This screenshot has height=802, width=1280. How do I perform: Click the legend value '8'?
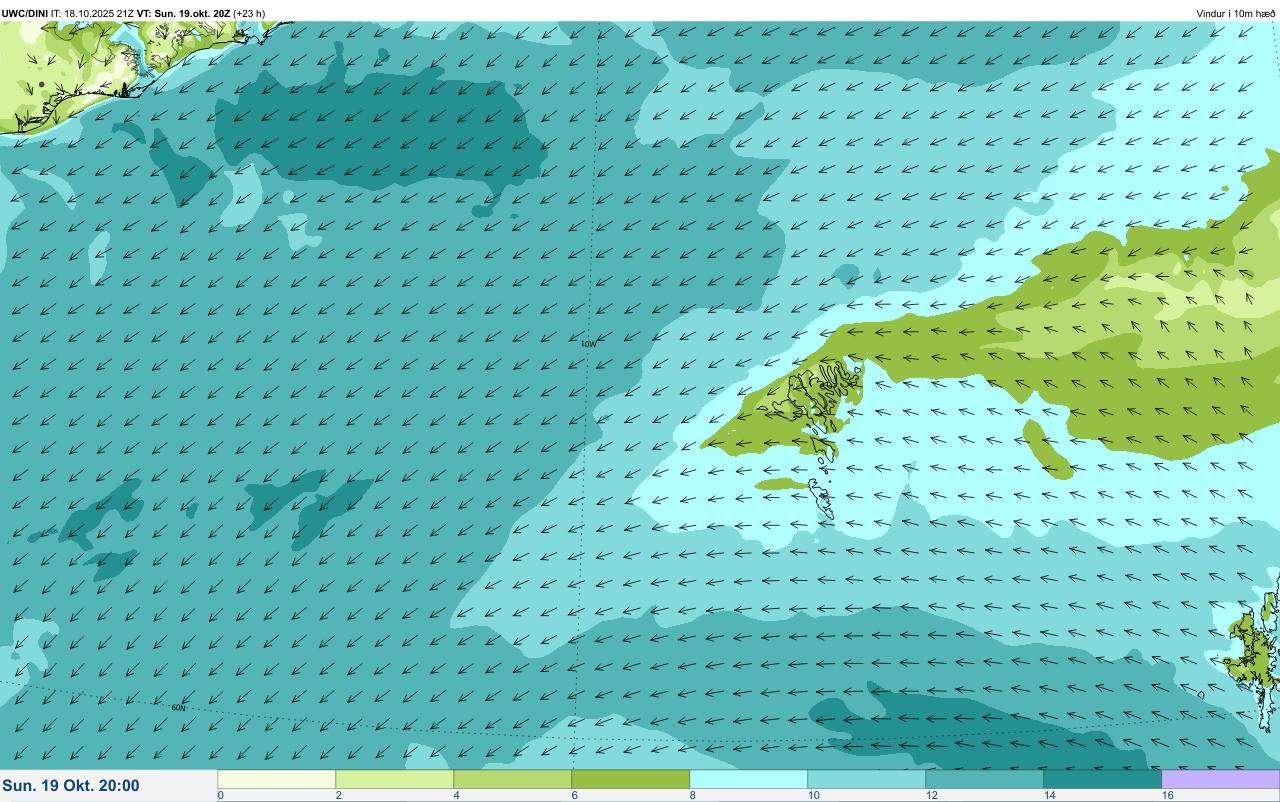click(x=693, y=795)
